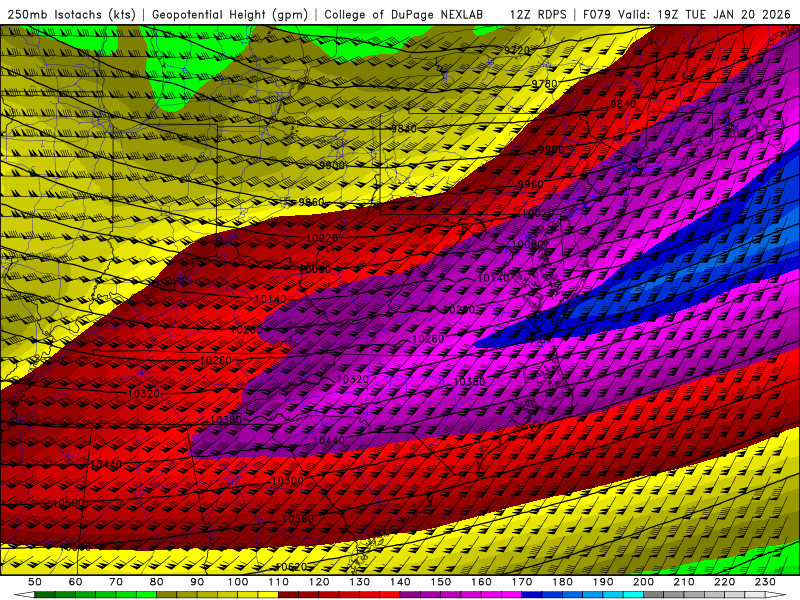This screenshot has width=800, height=600.
Task: Pick the bright yellow swatch just below 110
Action: pyautogui.click(x=268, y=594)
